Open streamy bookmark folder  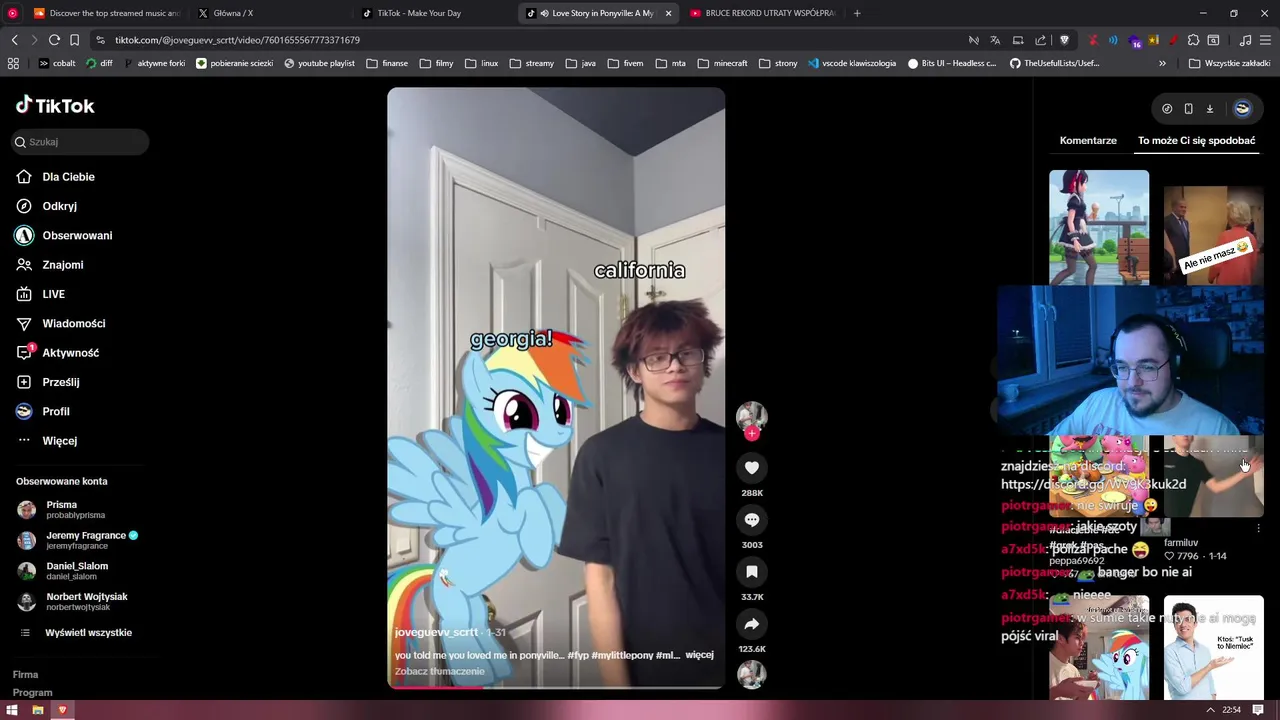(532, 63)
